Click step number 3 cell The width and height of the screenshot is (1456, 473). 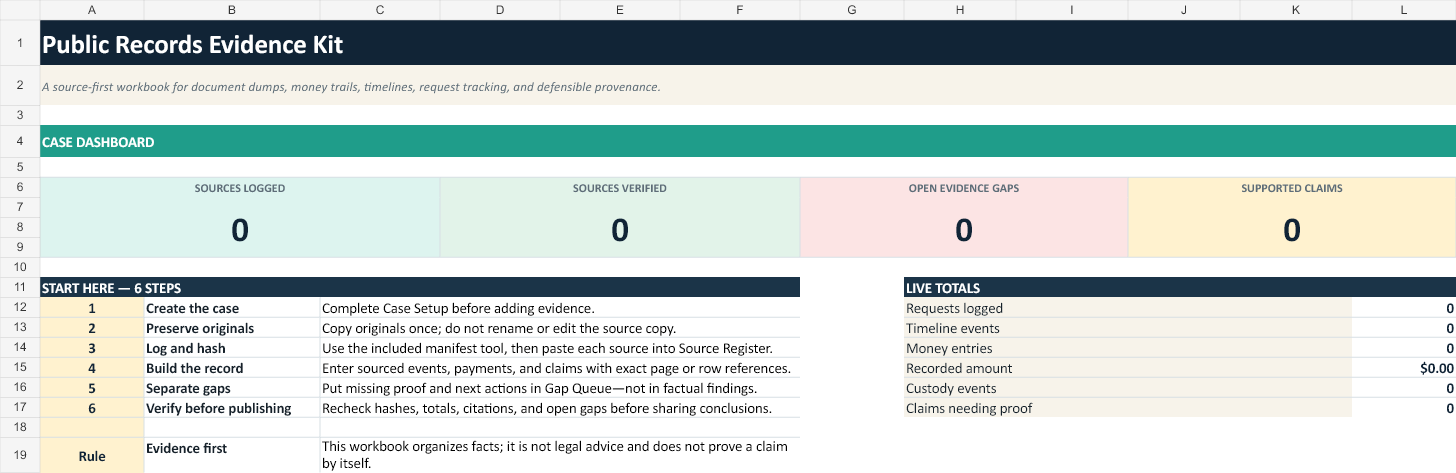(x=92, y=348)
